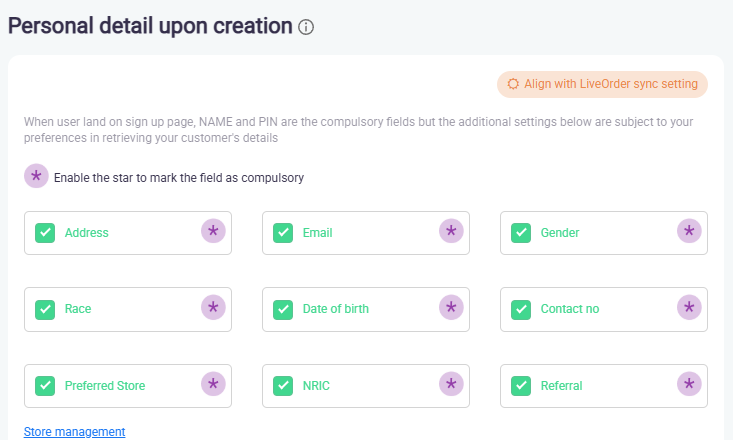Untick the Contact no checkbox
This screenshot has width=733, height=440.
click(x=521, y=309)
